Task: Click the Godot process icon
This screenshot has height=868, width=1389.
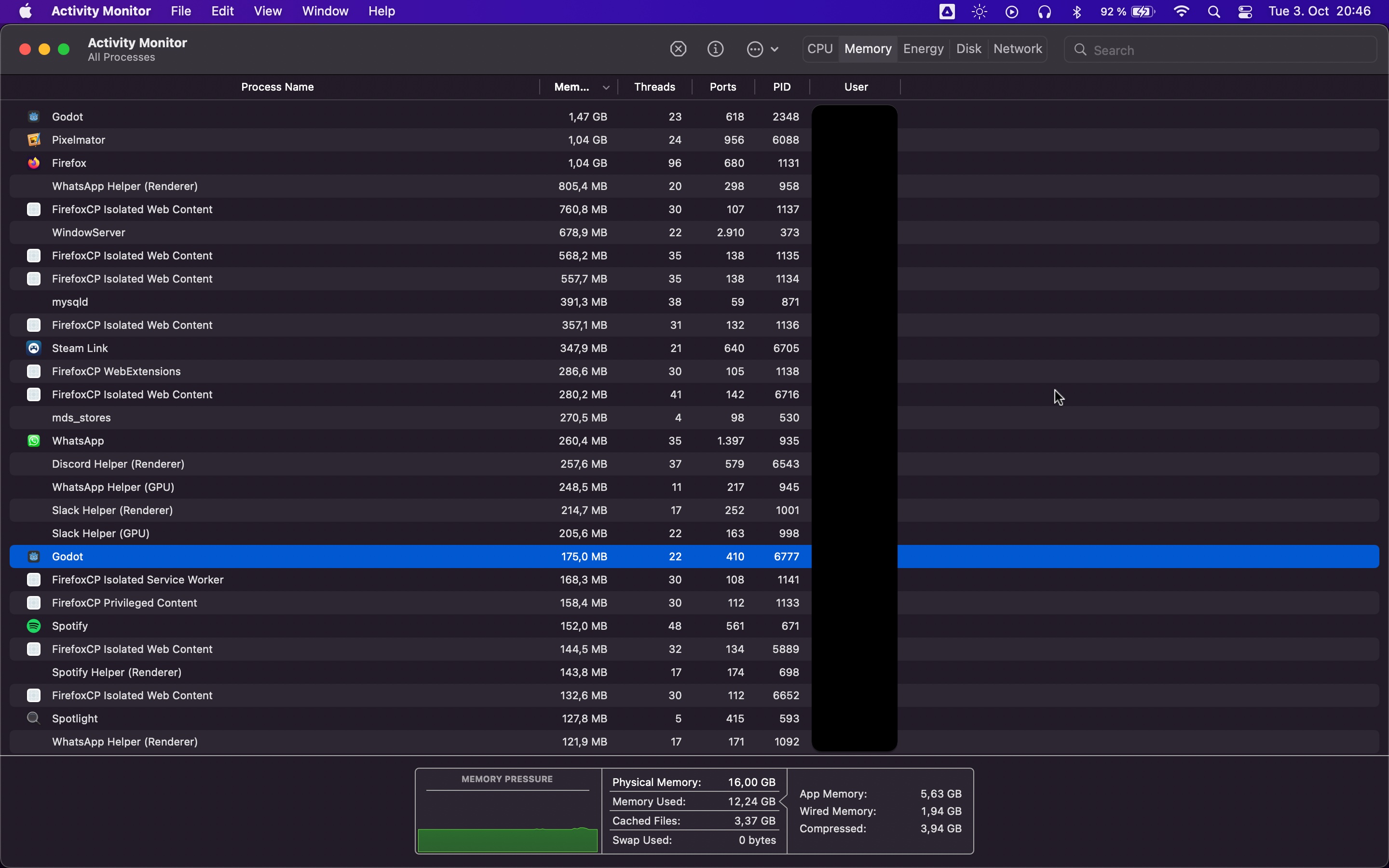Action: (34, 117)
